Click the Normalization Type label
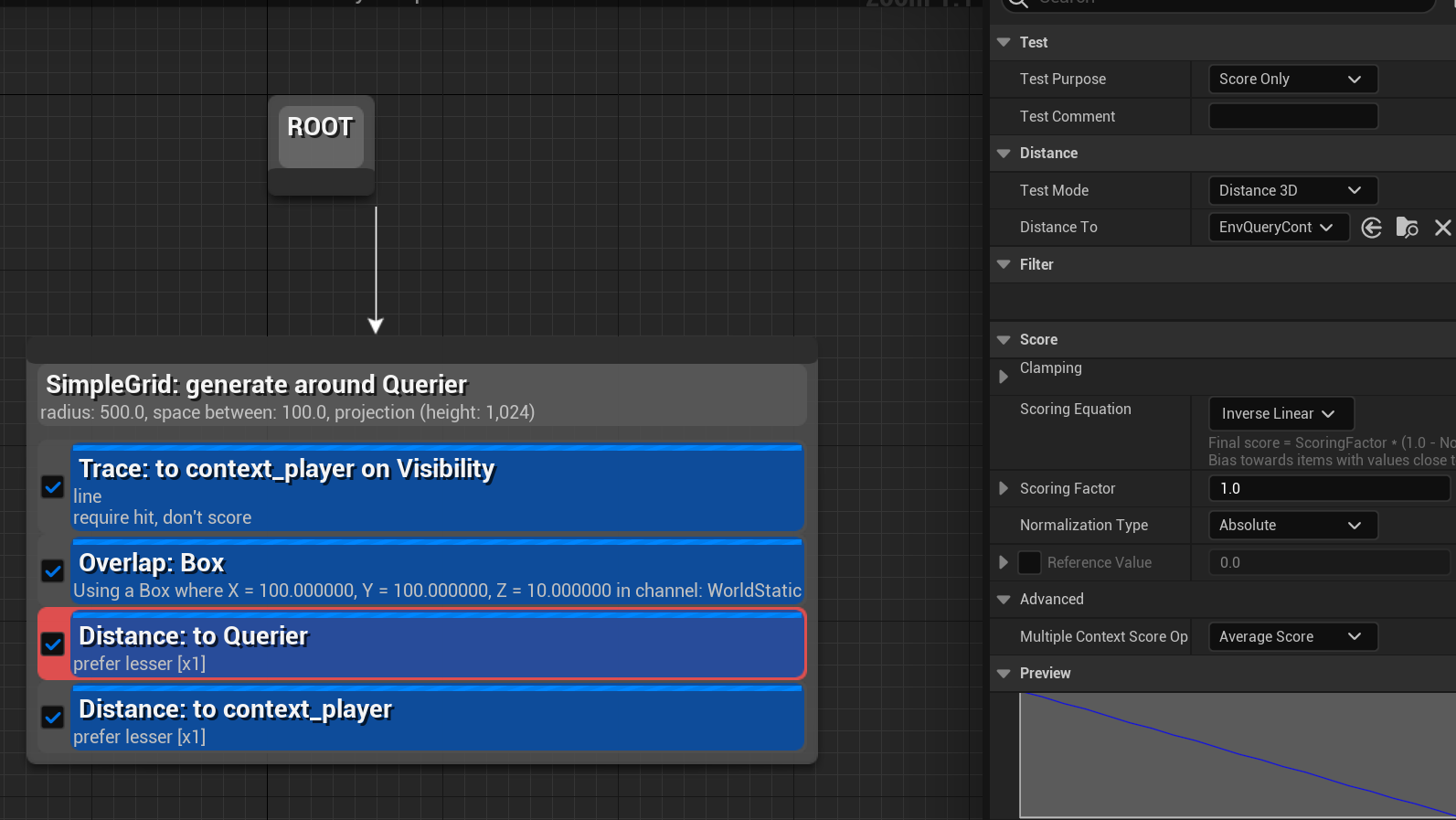Viewport: 1456px width, 820px height. [x=1084, y=525]
